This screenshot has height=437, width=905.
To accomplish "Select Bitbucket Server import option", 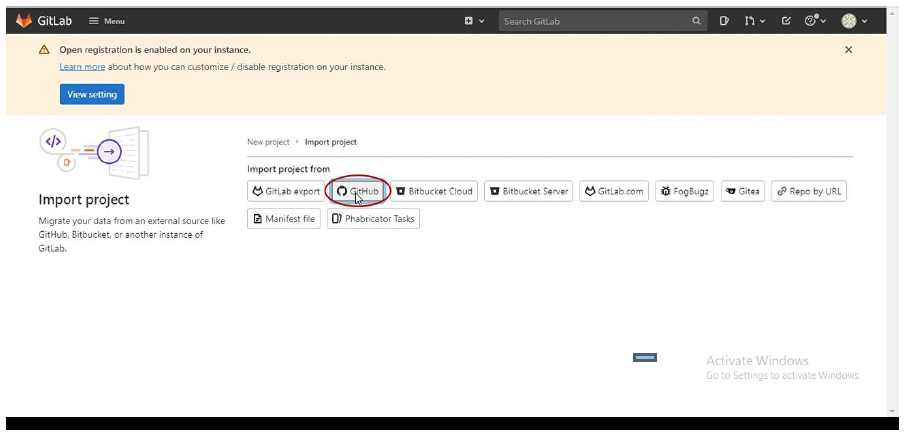I will click(529, 191).
